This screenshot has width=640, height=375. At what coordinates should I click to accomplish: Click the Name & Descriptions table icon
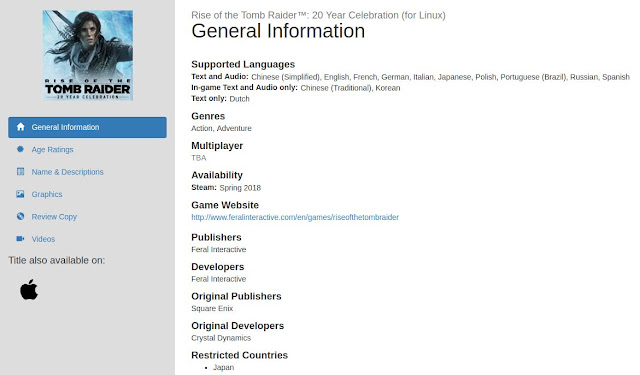click(x=20, y=172)
